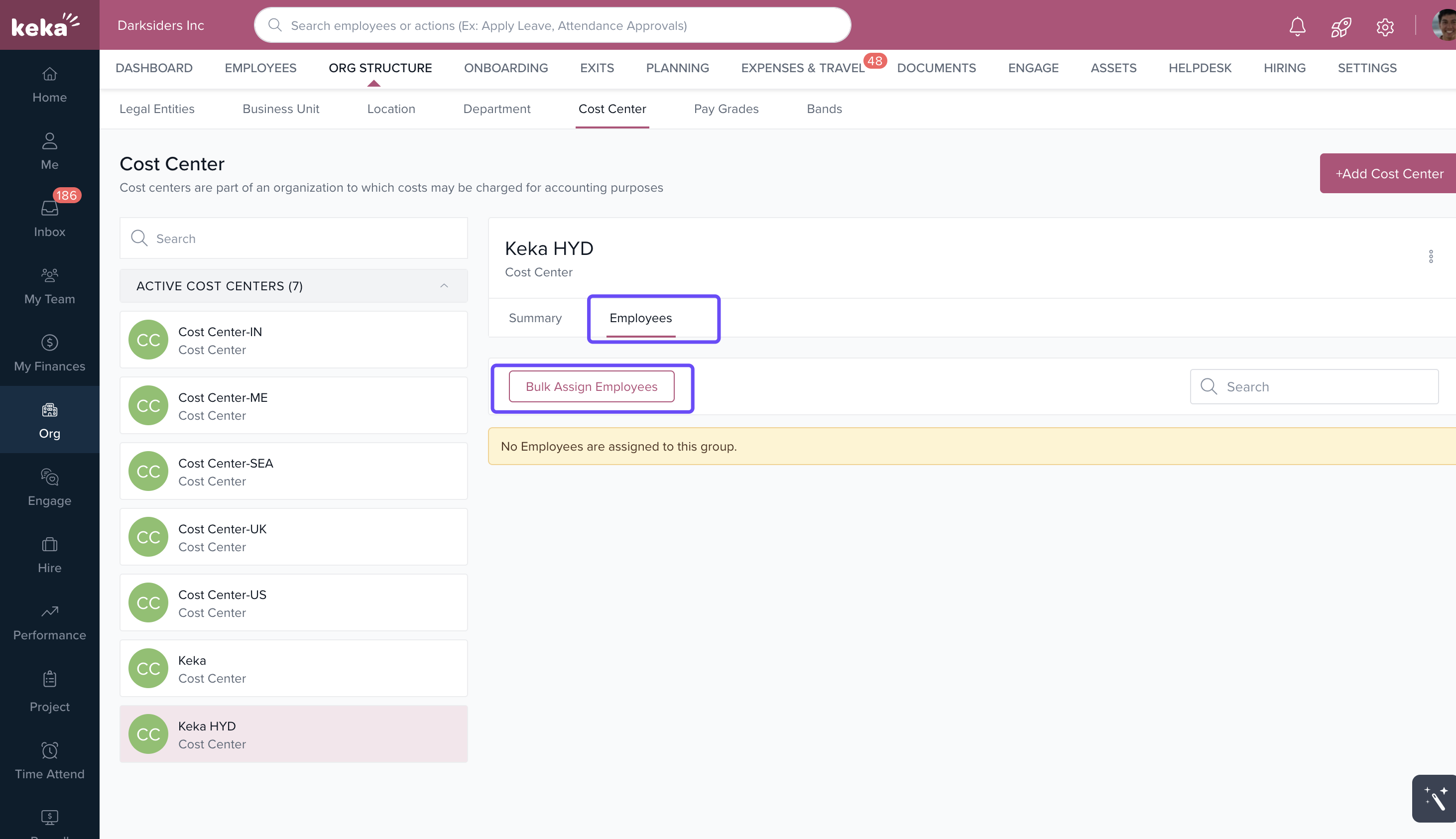
Task: Click the Add Cost Center button
Action: [x=1389, y=173]
